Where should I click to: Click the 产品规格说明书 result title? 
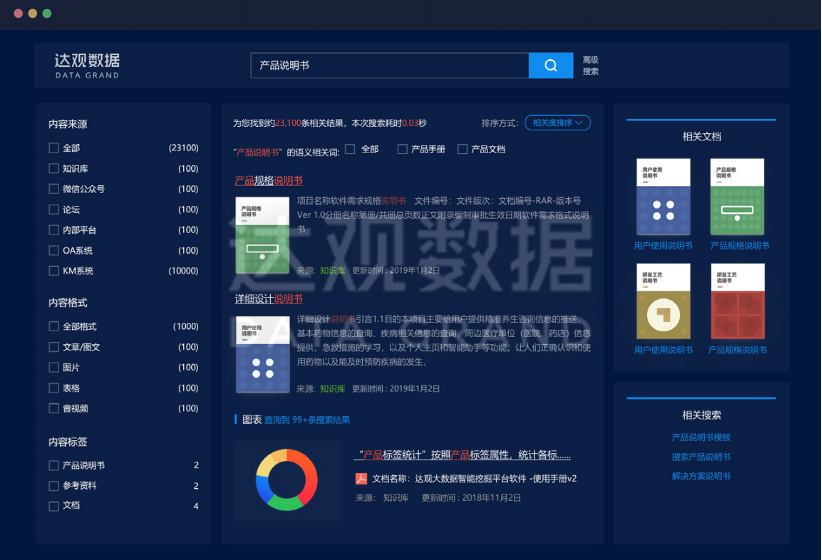tap(268, 181)
